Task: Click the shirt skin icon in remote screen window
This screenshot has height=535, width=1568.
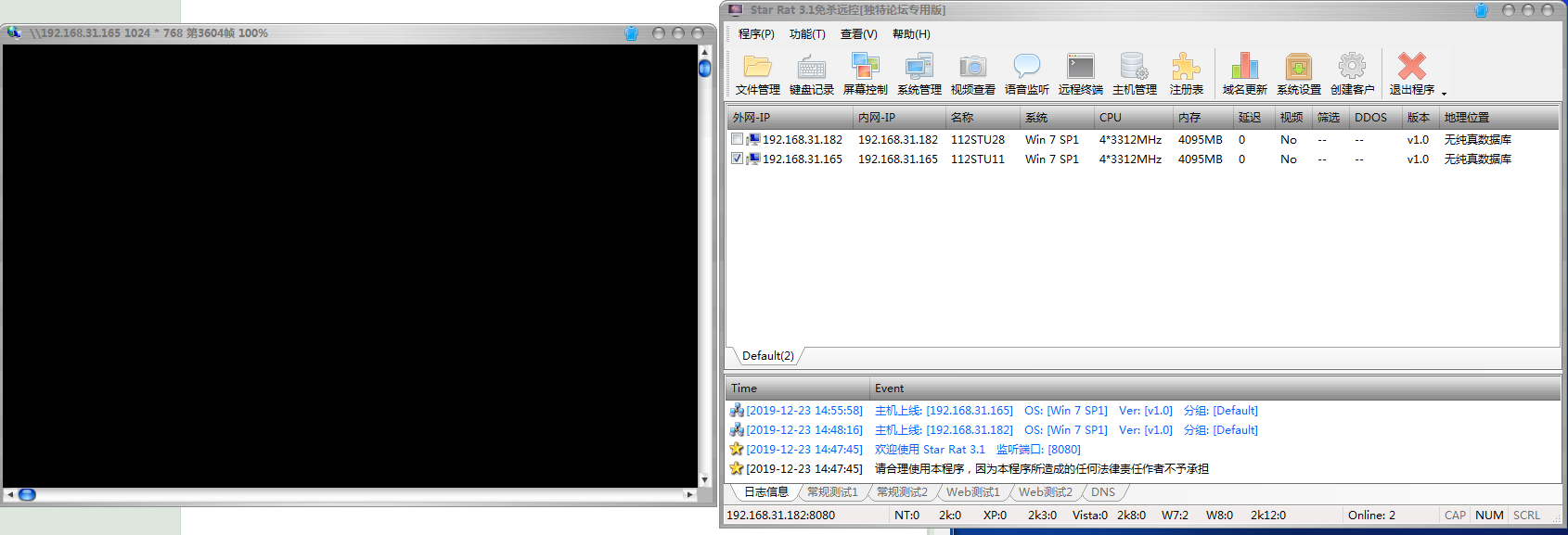Action: point(631,33)
